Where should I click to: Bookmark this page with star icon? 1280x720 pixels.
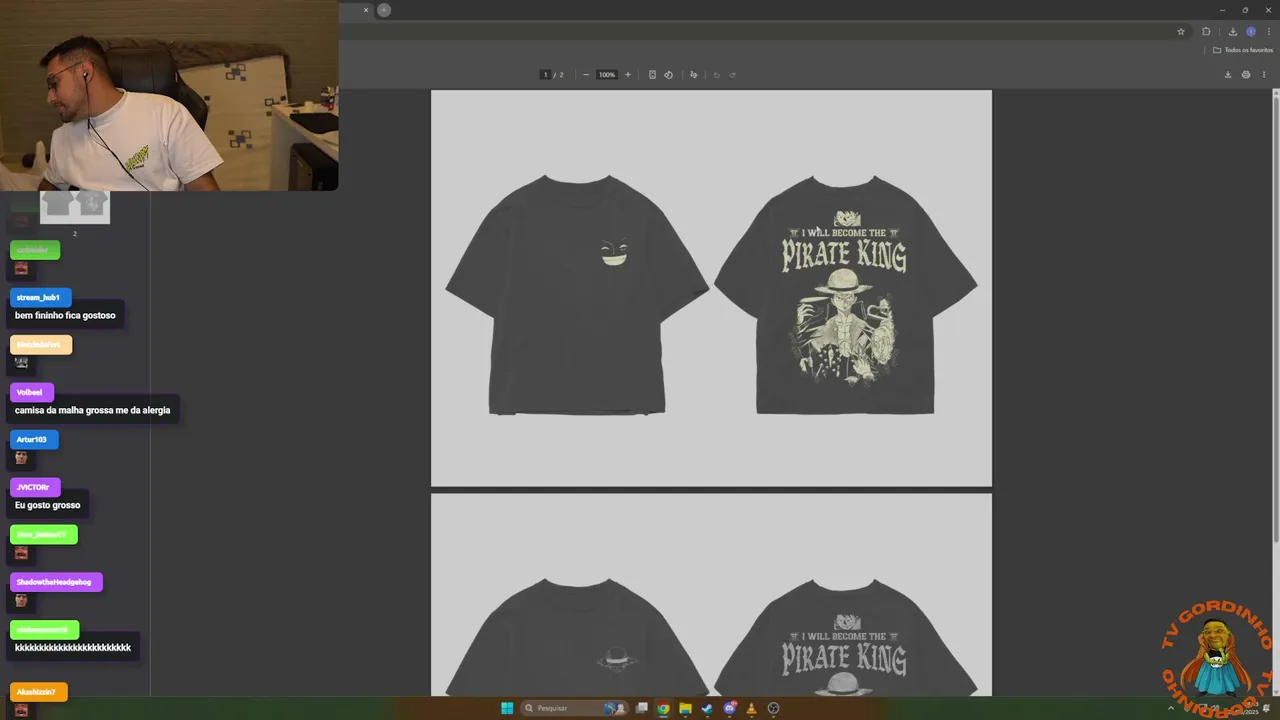(1181, 32)
